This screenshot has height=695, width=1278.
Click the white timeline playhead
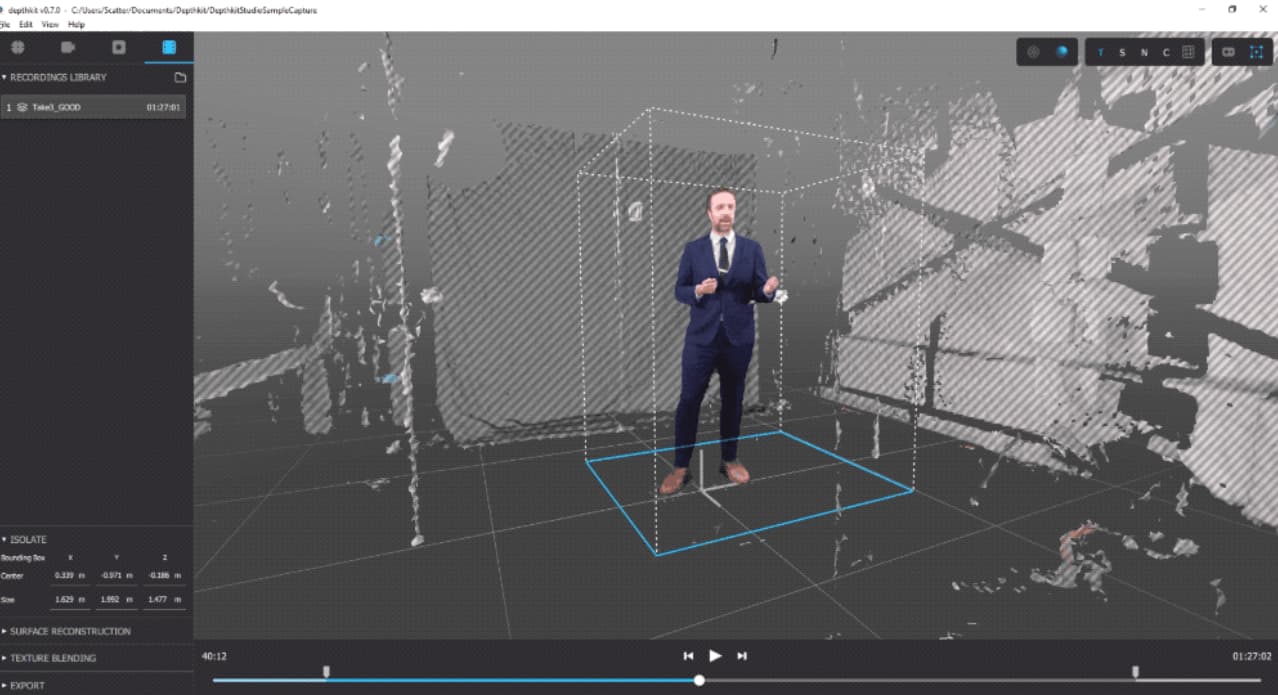[699, 680]
